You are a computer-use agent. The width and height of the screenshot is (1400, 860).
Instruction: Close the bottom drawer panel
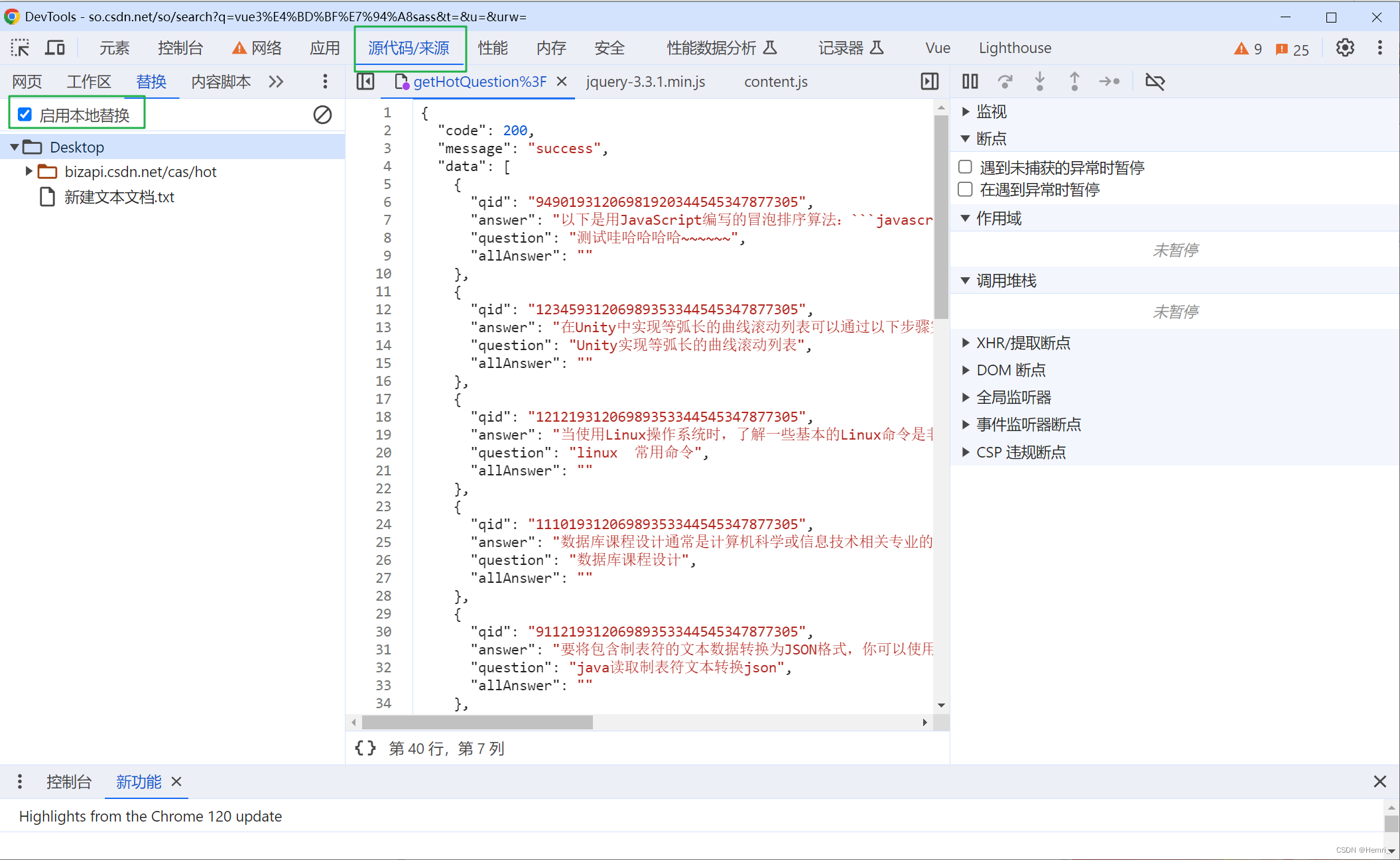[x=1380, y=782]
